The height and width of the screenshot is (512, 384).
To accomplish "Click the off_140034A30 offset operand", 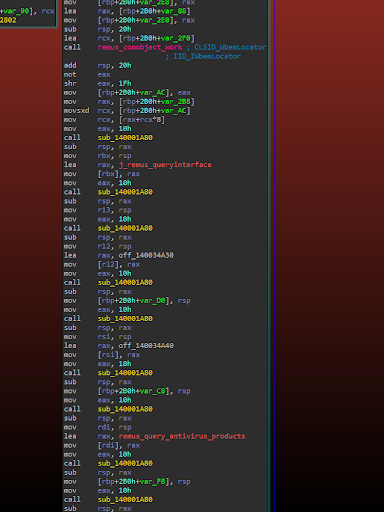I will (146, 255).
